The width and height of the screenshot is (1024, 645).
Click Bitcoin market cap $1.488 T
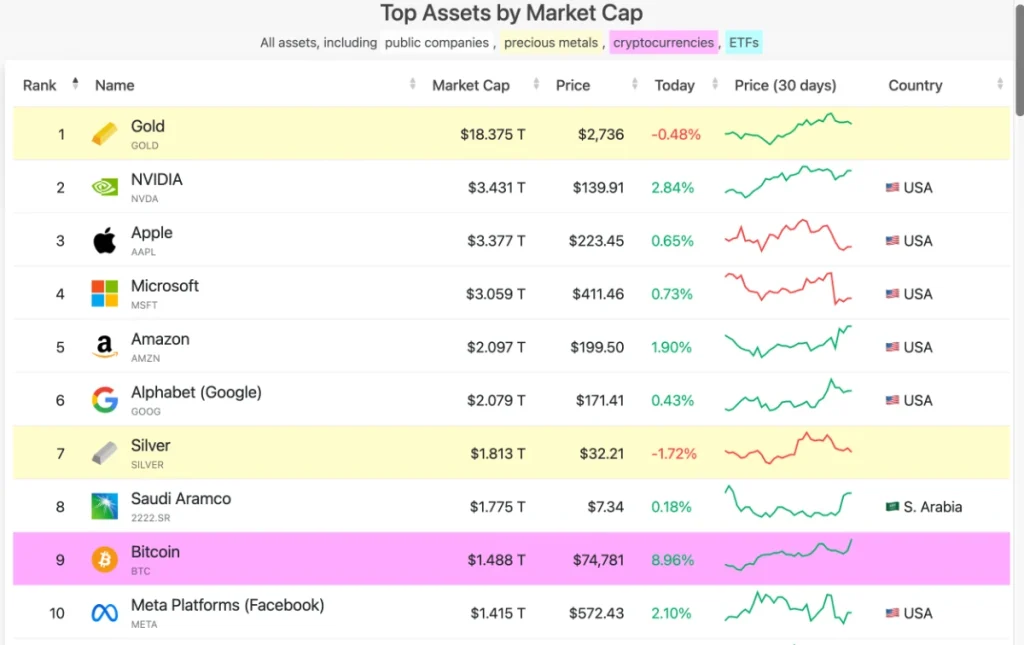[496, 560]
